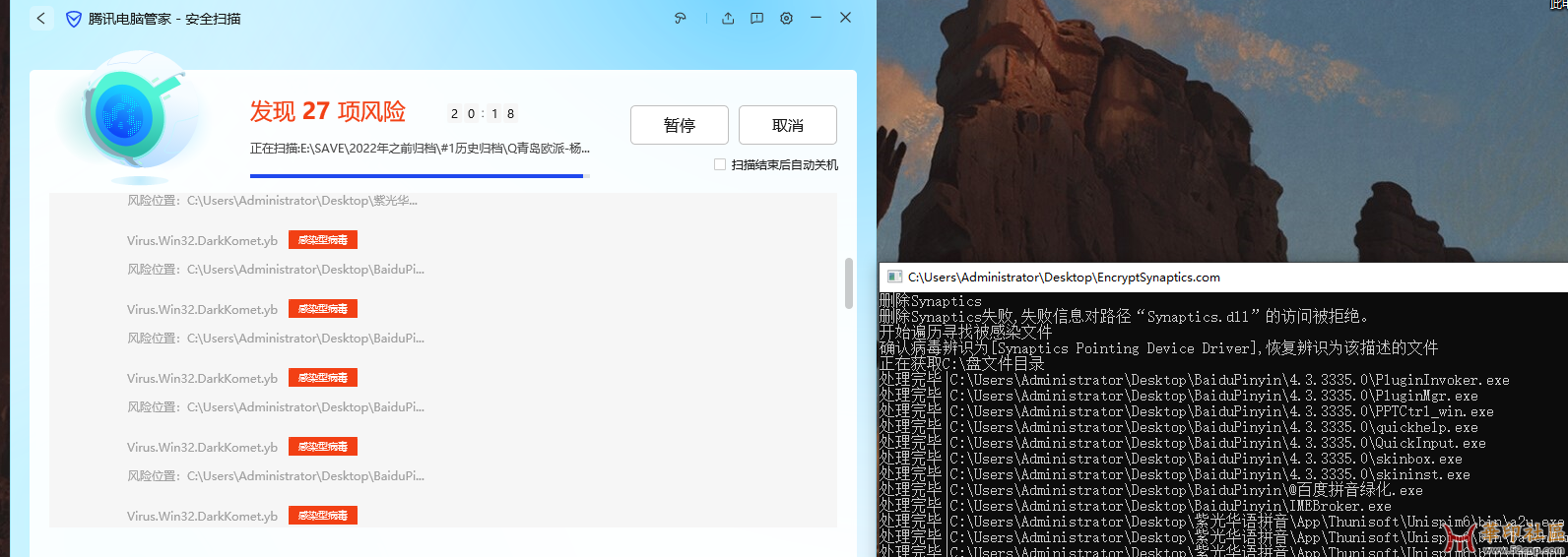
Task: Click console line ending IMEBroker.exe
Action: point(1136,506)
